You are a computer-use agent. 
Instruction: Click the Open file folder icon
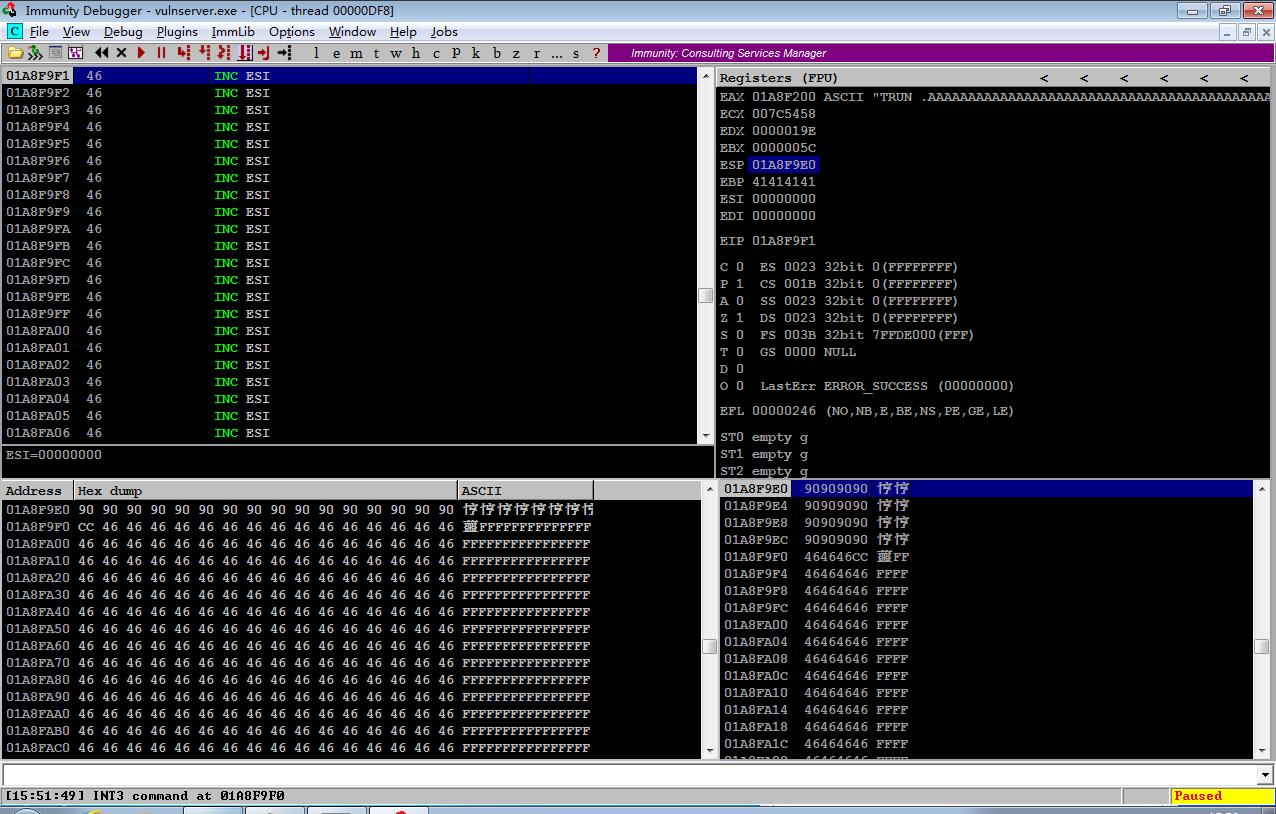tap(15, 53)
